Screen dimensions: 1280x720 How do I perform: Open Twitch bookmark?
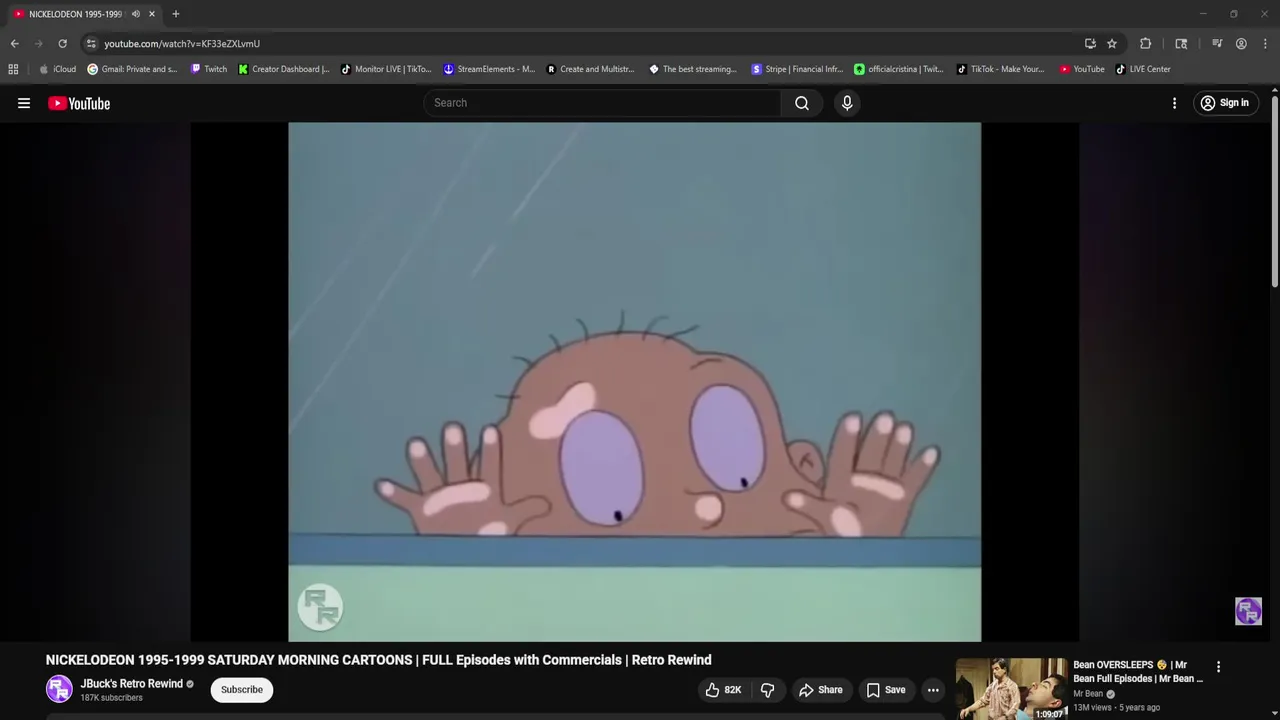[x=209, y=69]
